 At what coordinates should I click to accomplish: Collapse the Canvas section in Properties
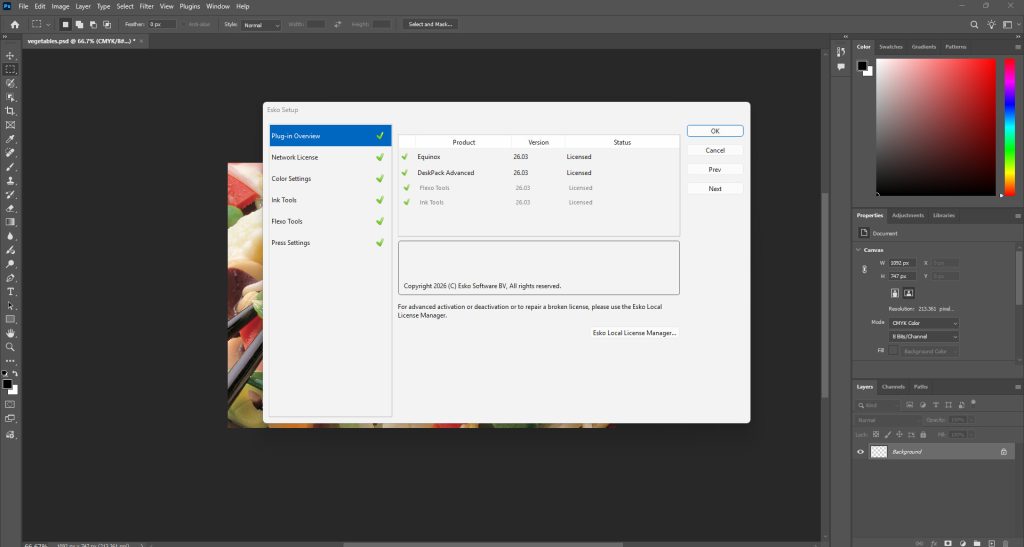click(858, 250)
